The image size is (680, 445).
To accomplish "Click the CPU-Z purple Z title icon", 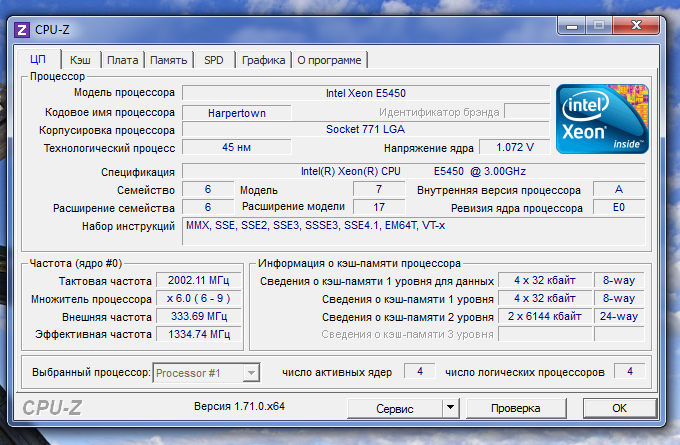I will [x=22, y=30].
